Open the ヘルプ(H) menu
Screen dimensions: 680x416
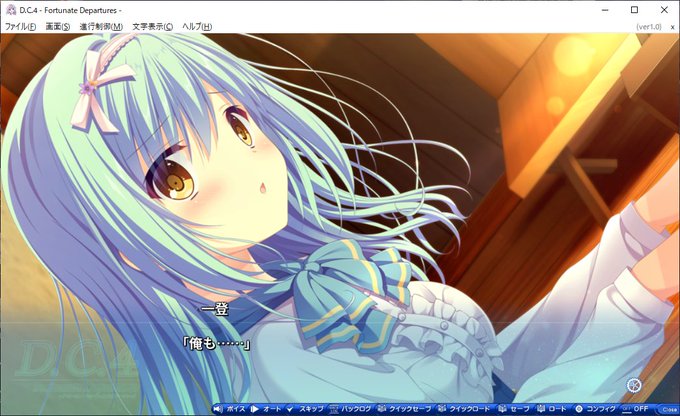197,27
